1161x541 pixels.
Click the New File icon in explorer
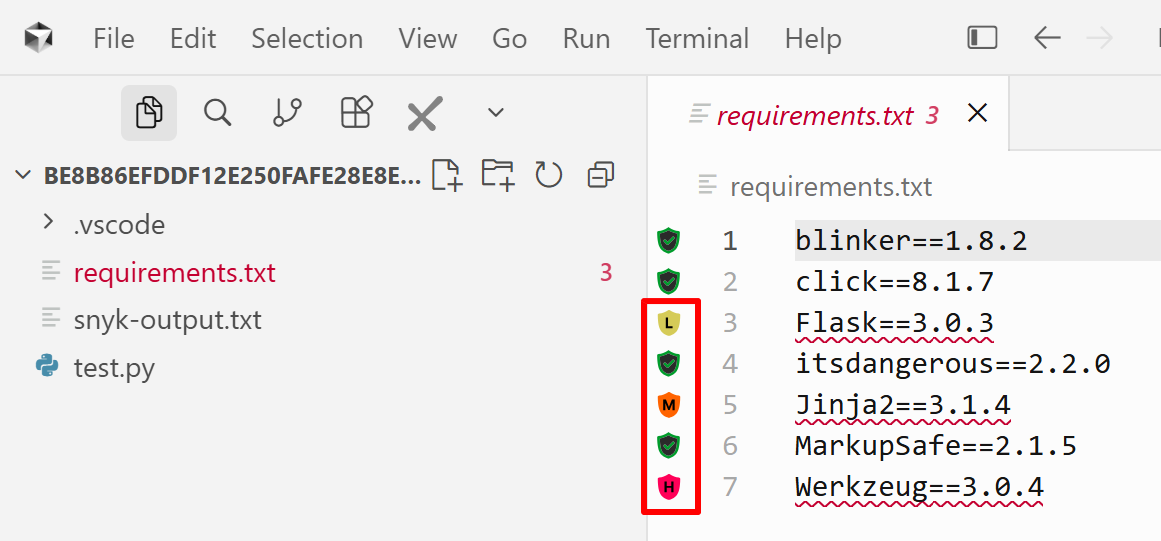[x=447, y=175]
